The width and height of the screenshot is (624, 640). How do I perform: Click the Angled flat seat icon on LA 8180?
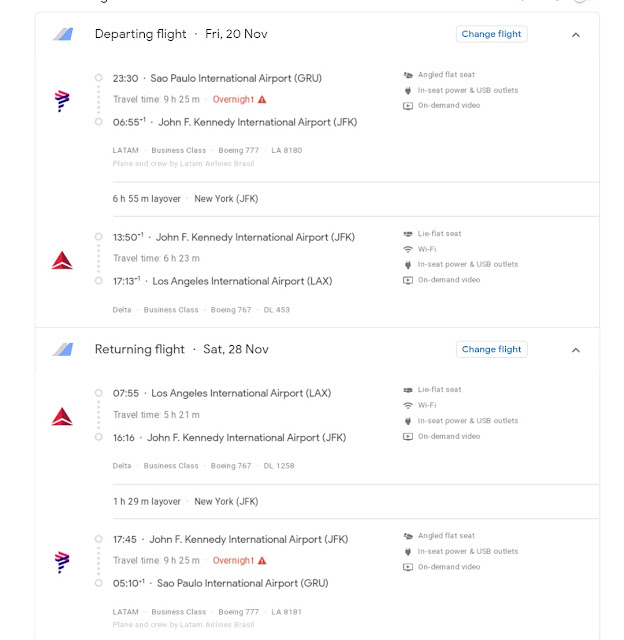click(x=408, y=75)
